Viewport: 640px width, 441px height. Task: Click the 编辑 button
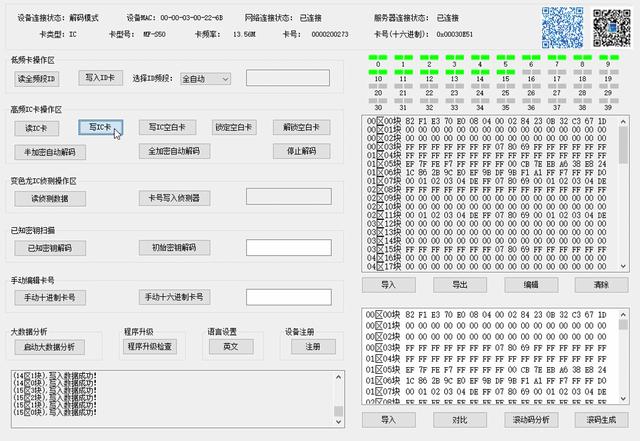pos(531,285)
